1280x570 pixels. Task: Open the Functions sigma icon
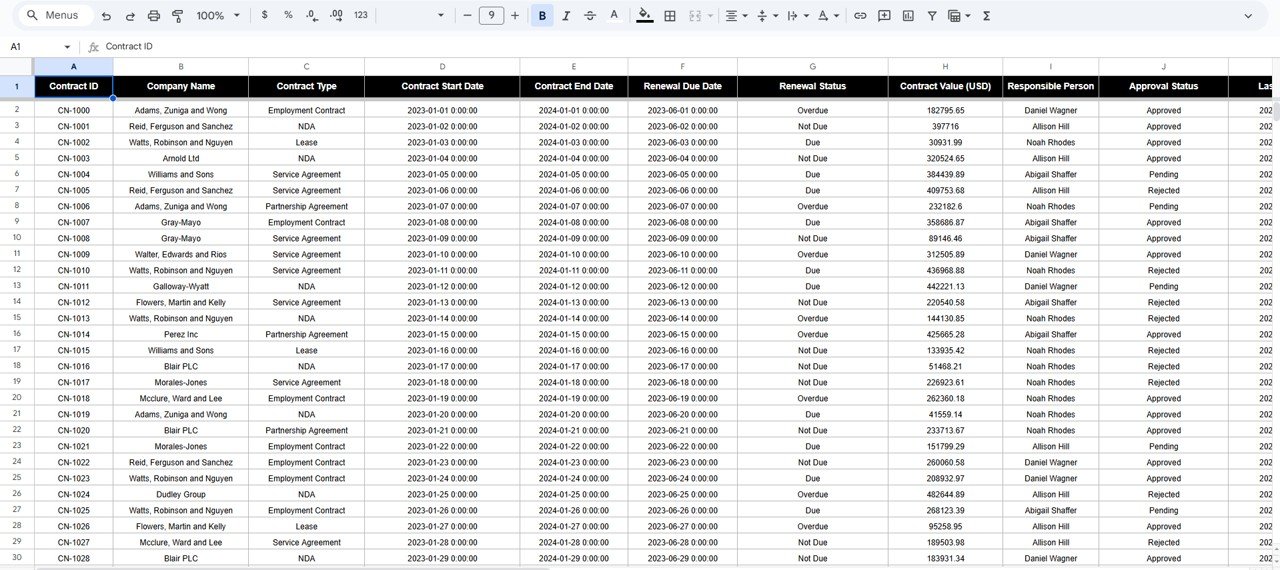[987, 16]
